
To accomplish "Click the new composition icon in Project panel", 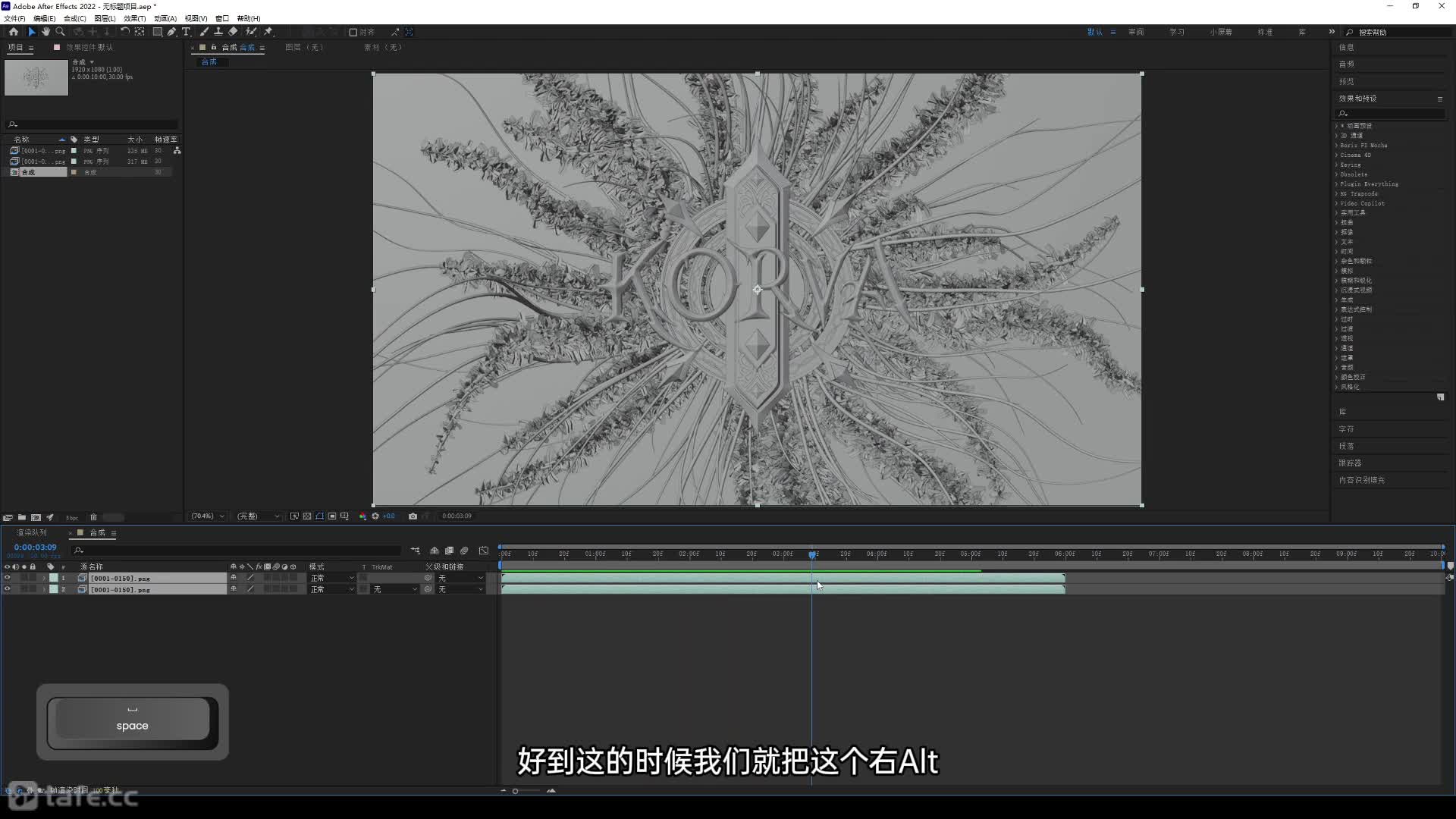I will coord(36,517).
